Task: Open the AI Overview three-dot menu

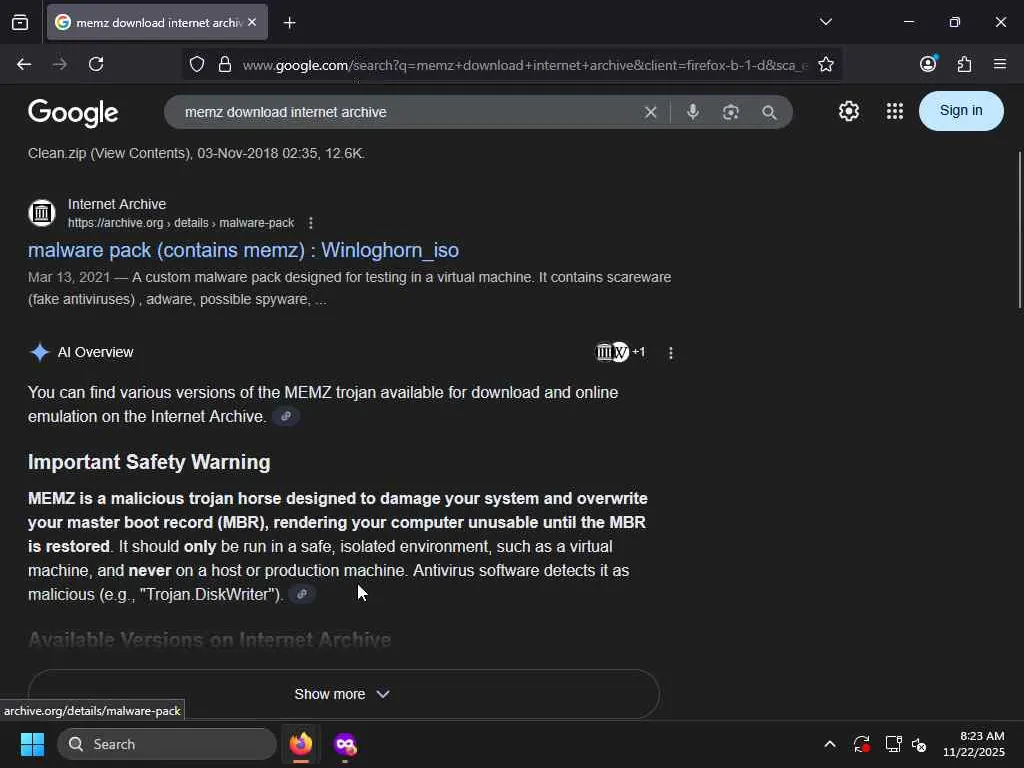Action: click(671, 353)
